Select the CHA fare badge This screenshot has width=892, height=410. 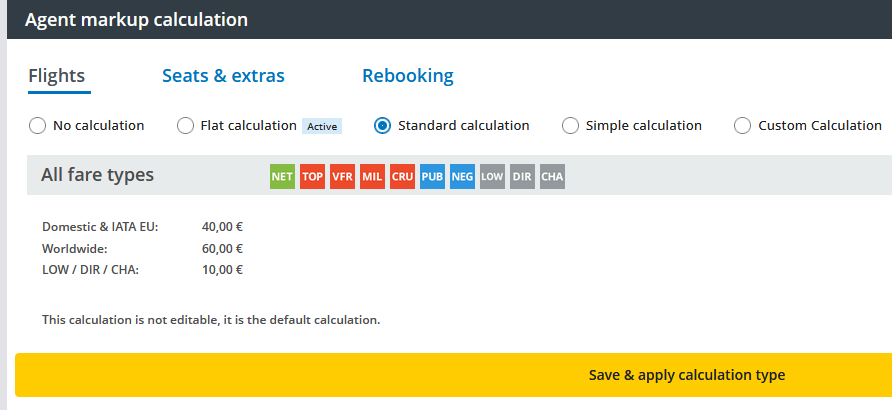pyautogui.click(x=552, y=177)
